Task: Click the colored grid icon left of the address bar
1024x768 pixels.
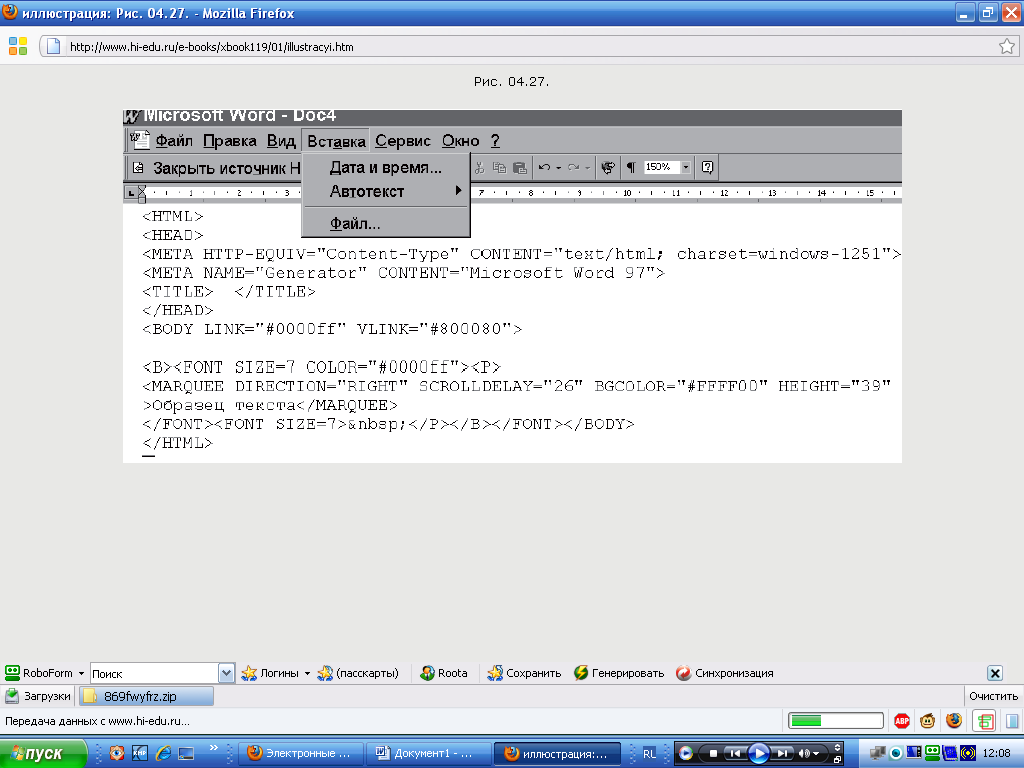Action: (18, 46)
